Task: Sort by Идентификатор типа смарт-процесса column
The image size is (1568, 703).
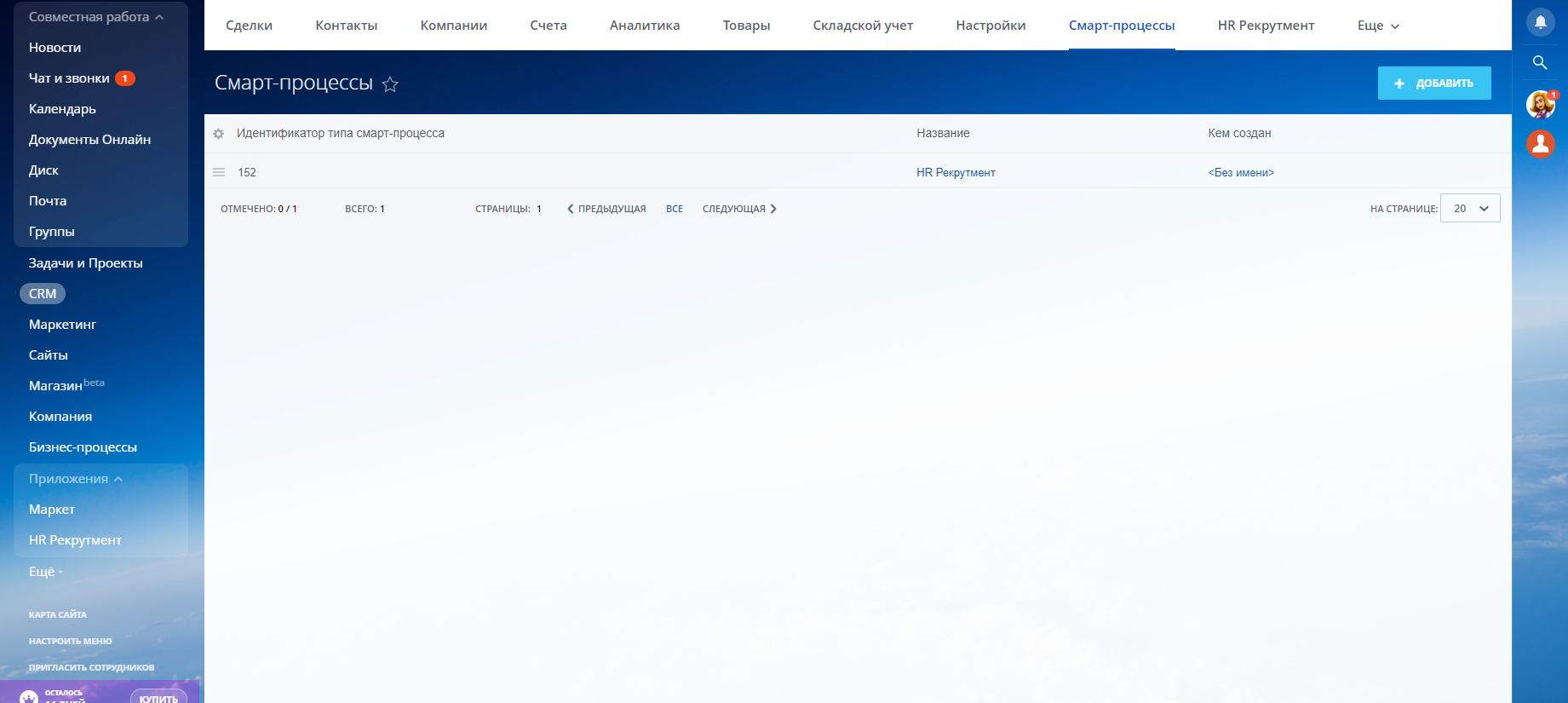Action: click(341, 133)
